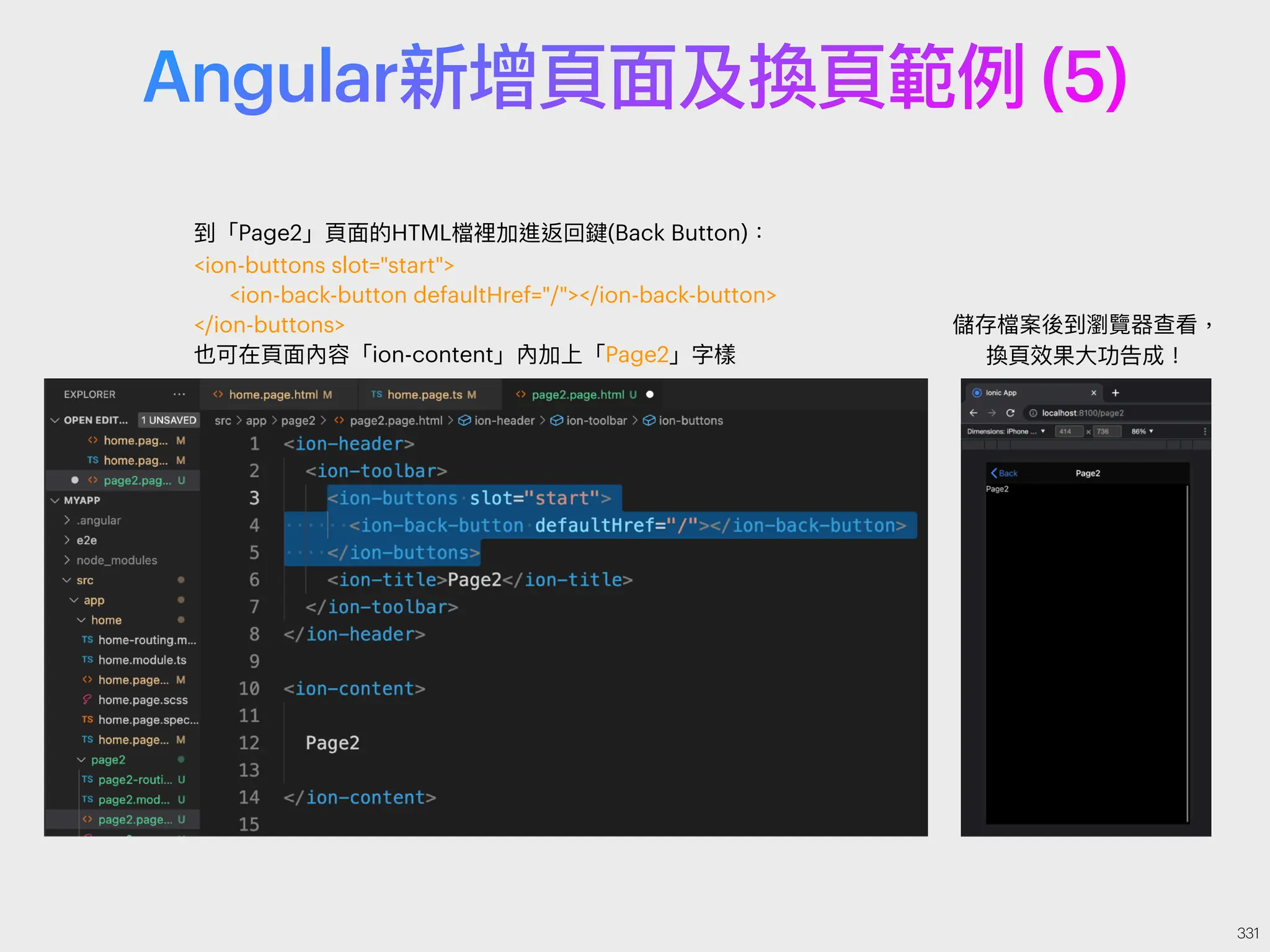
Task: Click the 736 height field
Action: pyautogui.click(x=1107, y=431)
